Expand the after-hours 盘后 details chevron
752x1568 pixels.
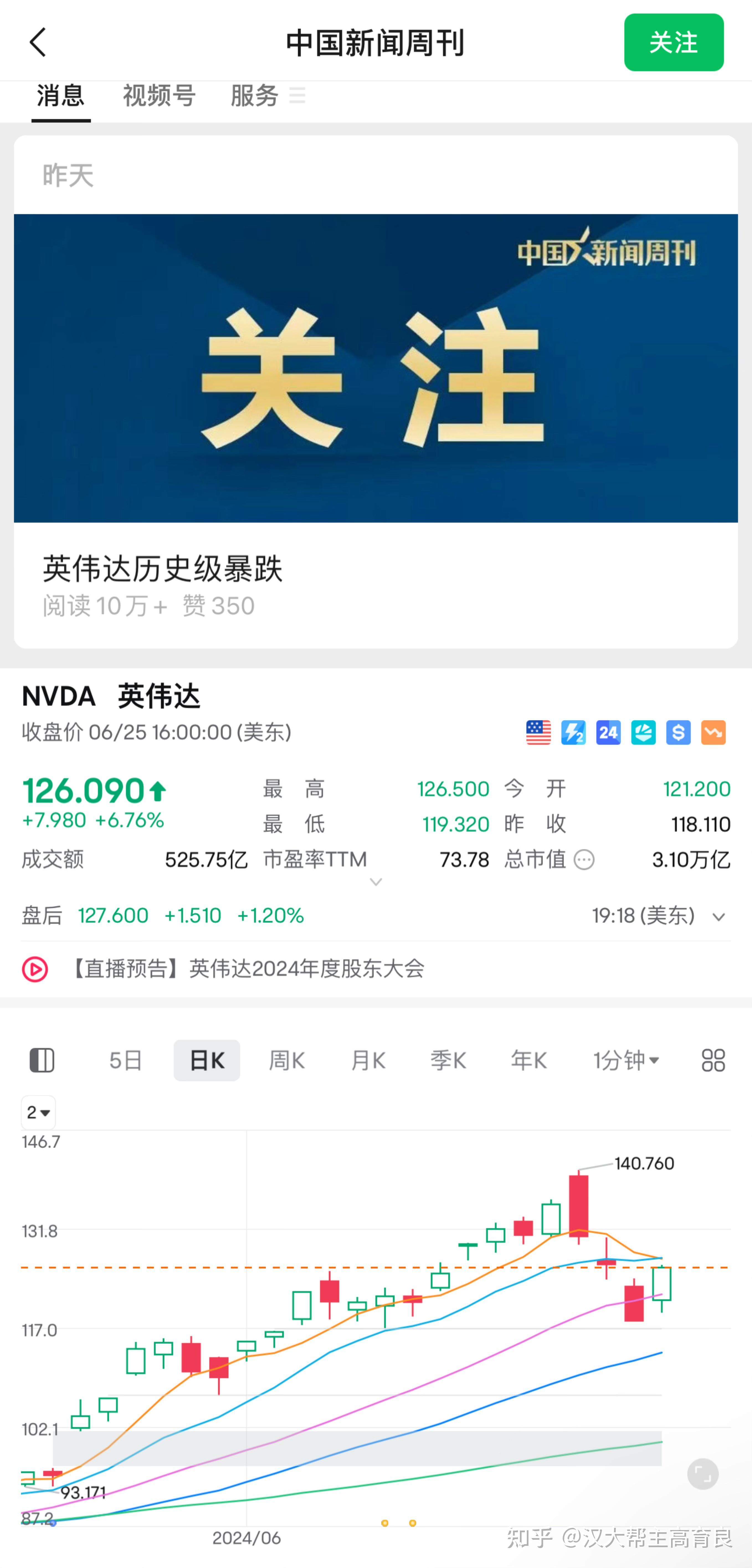point(718,917)
